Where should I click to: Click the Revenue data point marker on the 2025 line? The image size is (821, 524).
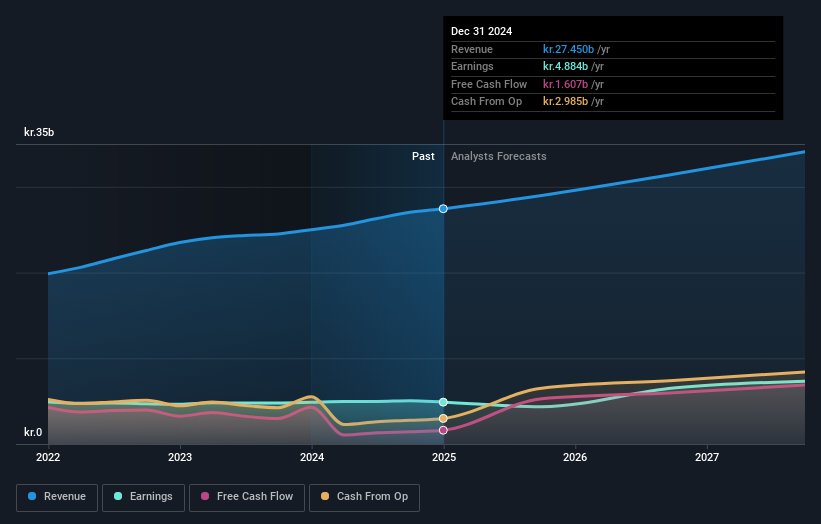pyautogui.click(x=443, y=209)
